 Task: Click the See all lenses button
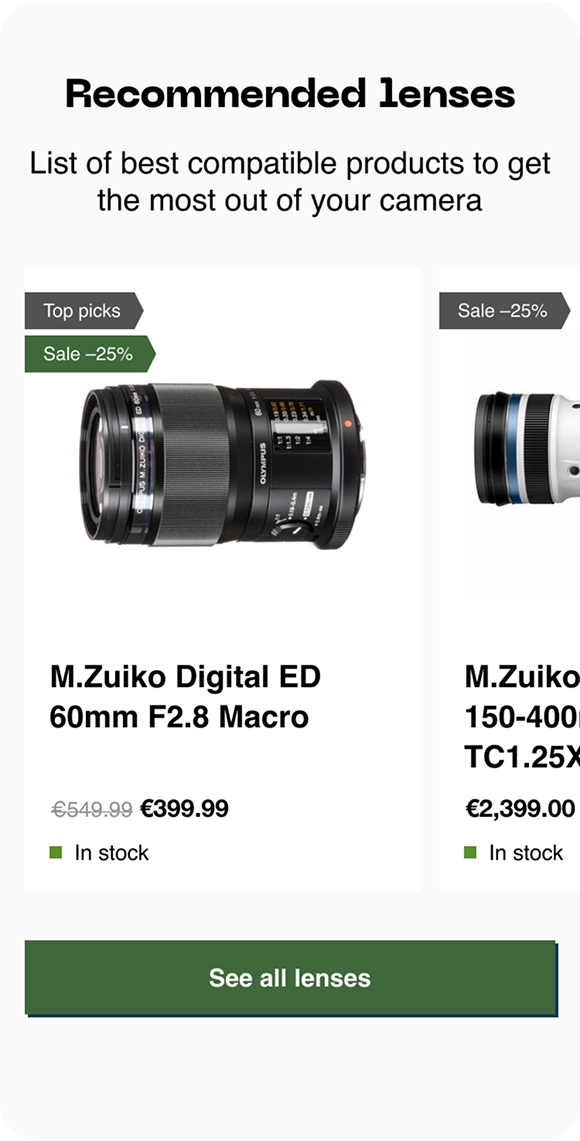[290, 977]
